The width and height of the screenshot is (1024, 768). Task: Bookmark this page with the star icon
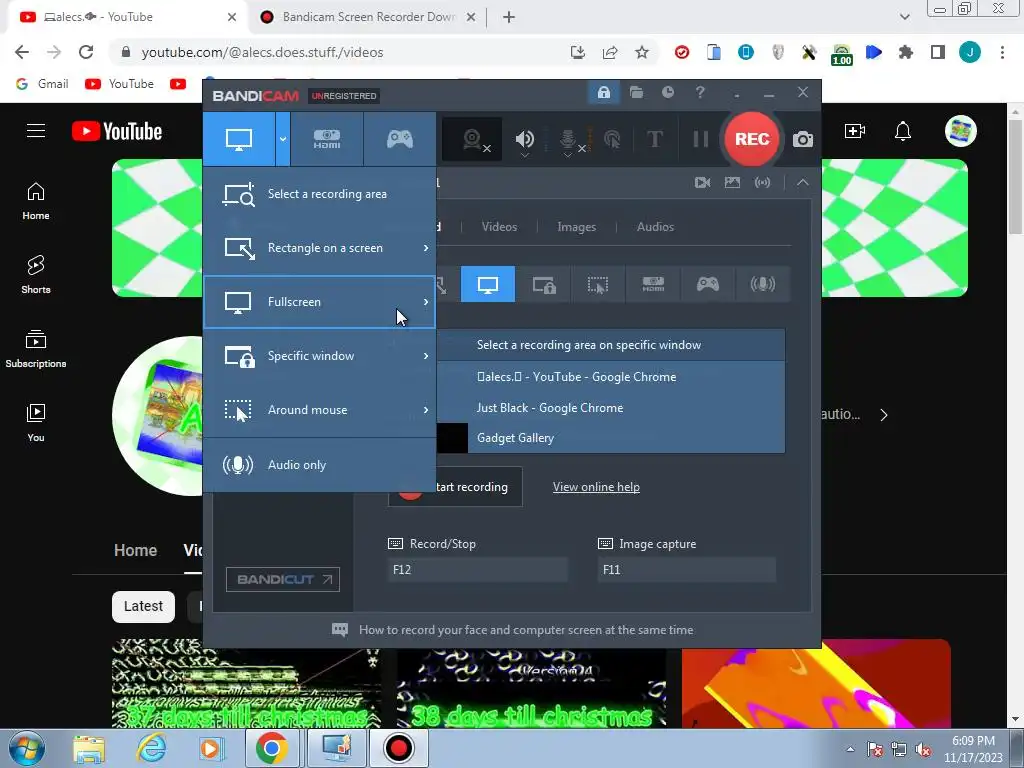point(642,52)
